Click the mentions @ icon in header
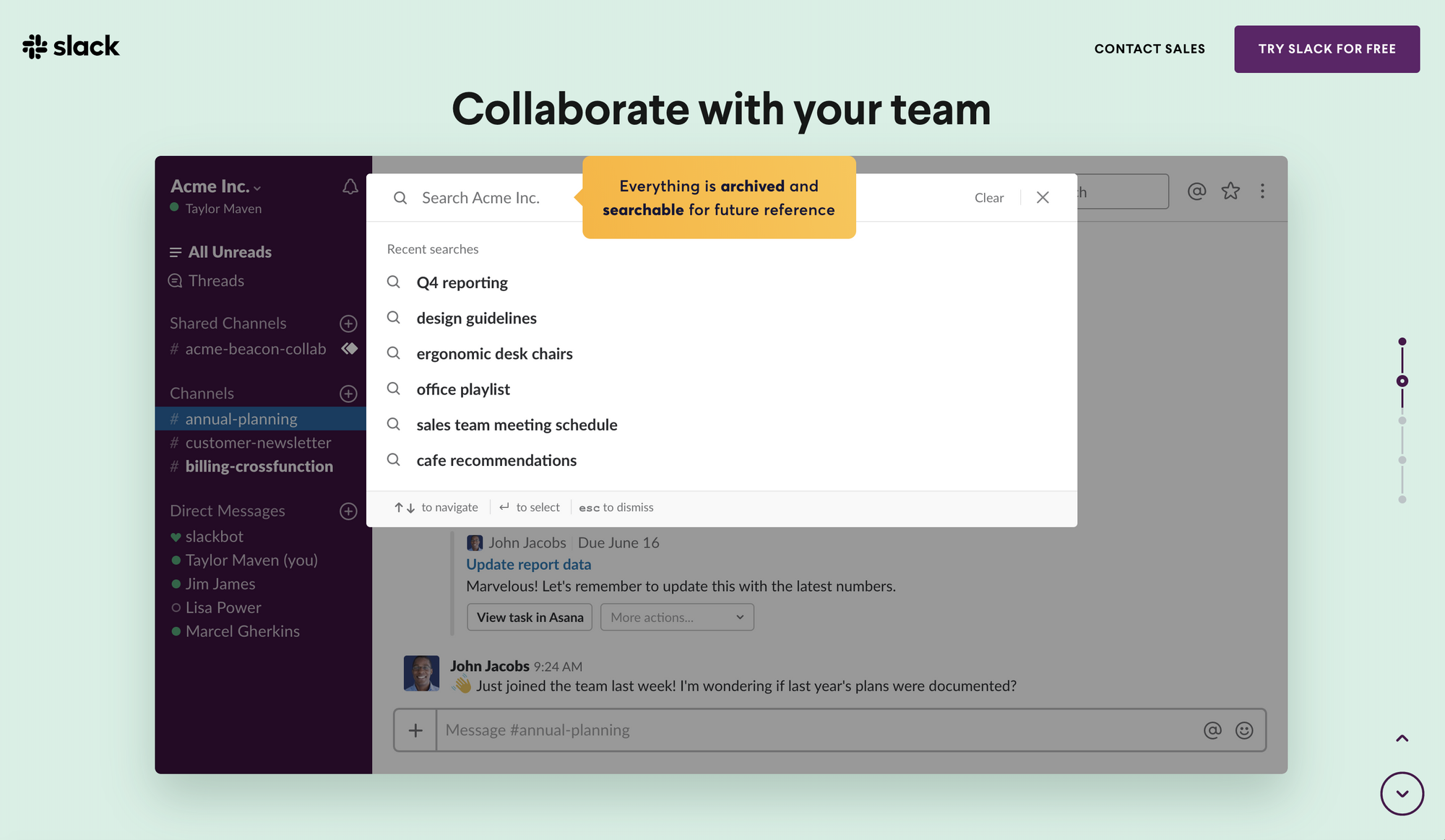 [x=1196, y=191]
